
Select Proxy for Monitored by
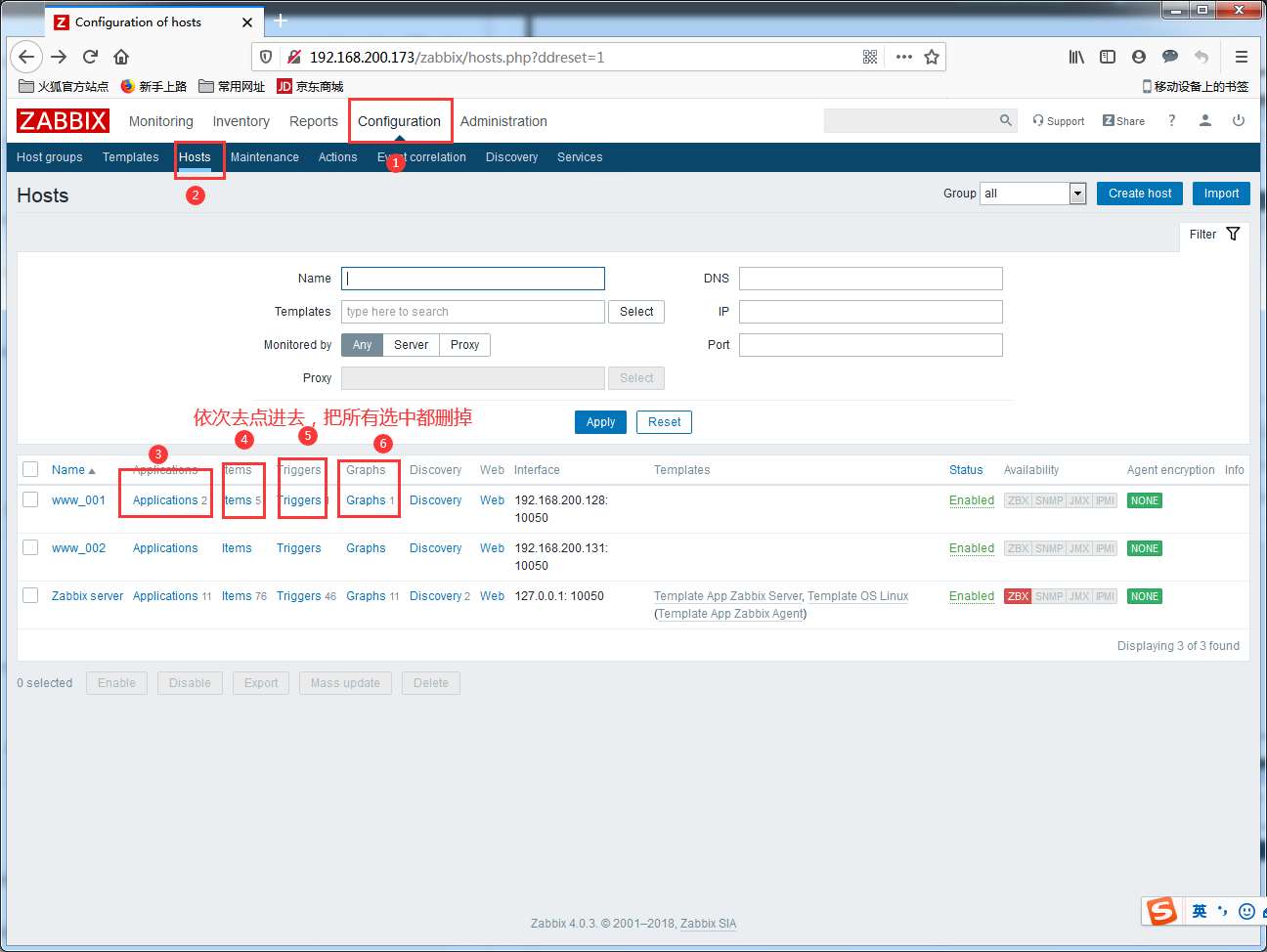464,345
